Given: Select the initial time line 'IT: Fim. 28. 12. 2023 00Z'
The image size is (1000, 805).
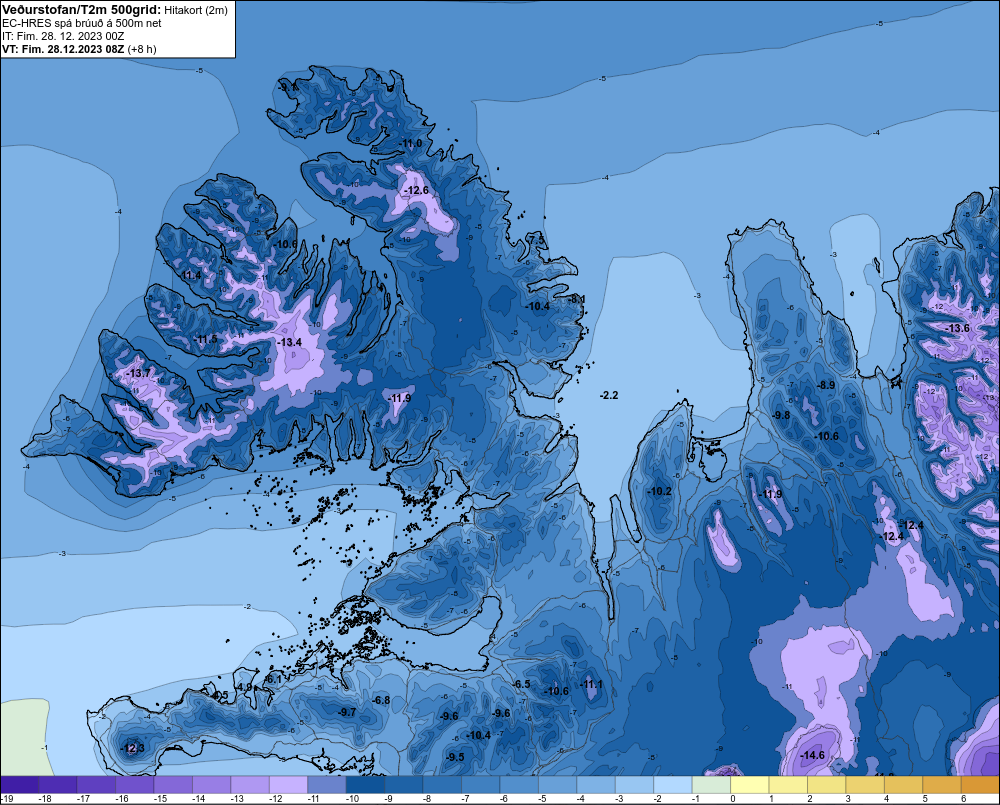Looking at the screenshot, I should tap(63, 36).
